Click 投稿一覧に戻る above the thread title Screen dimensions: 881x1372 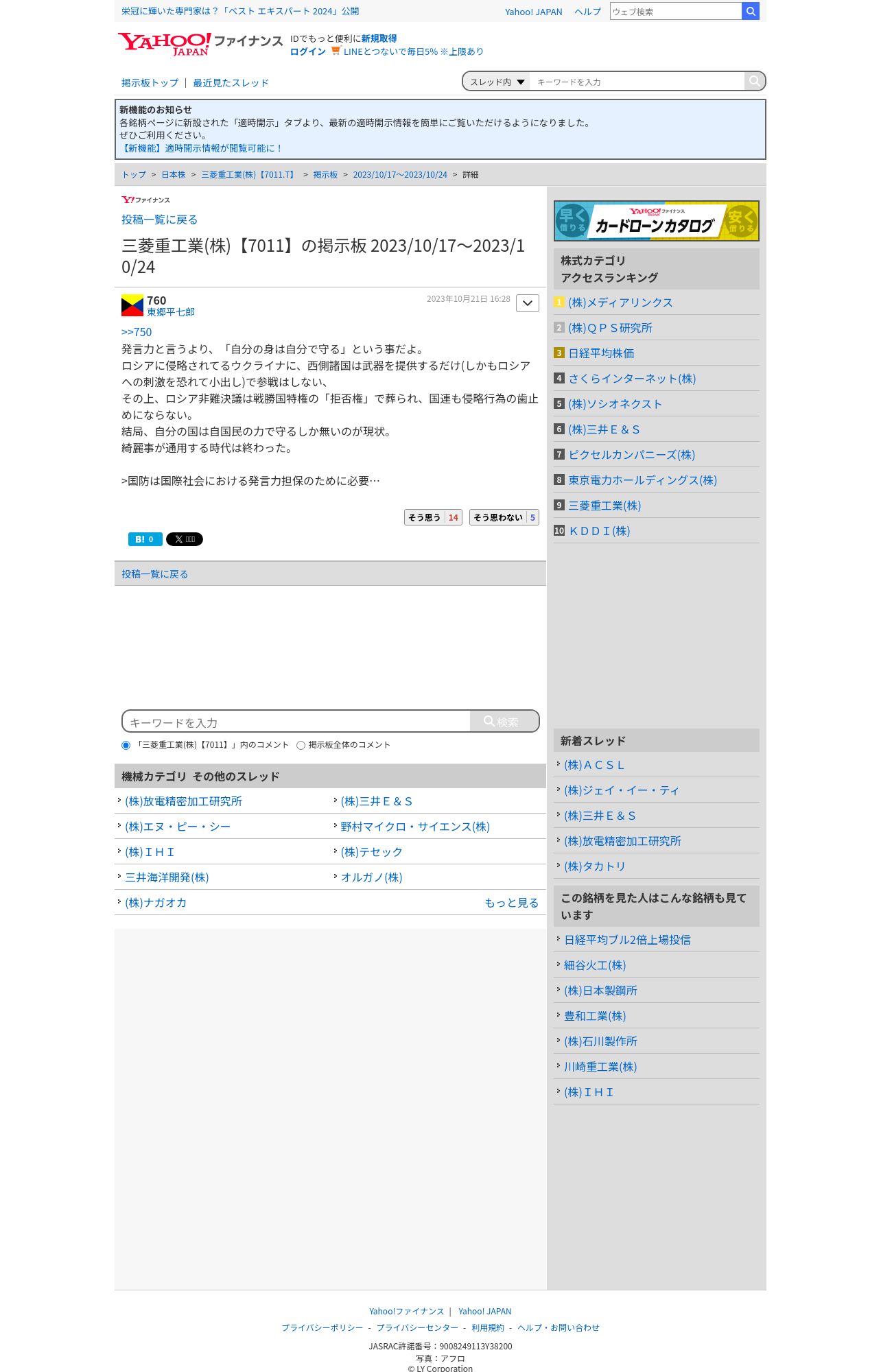pos(159,220)
